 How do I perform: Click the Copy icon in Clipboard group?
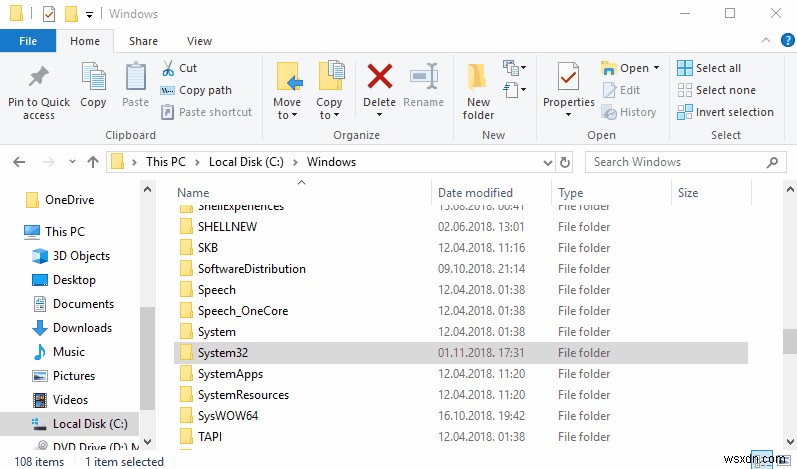94,76
